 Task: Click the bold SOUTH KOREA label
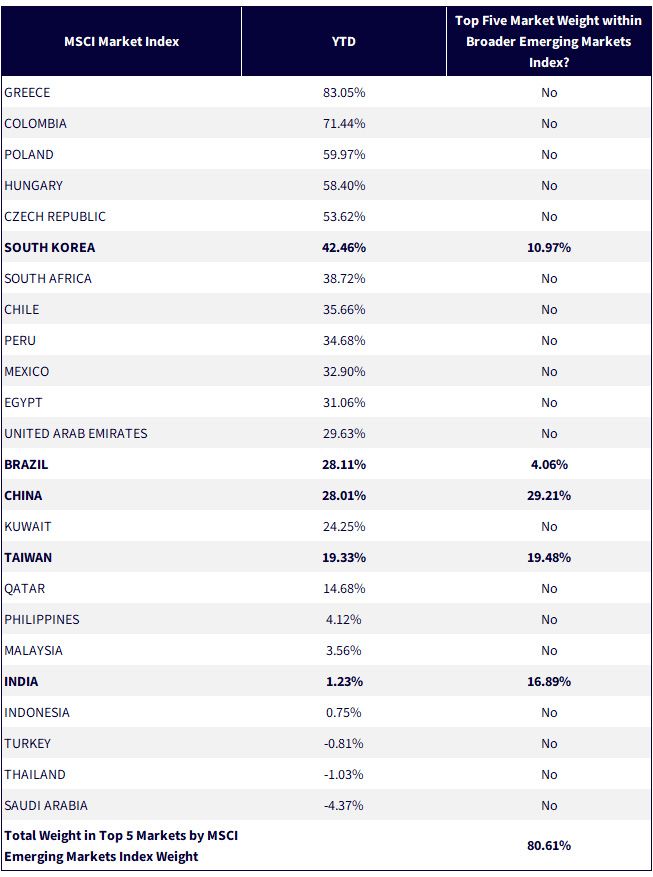click(50, 247)
